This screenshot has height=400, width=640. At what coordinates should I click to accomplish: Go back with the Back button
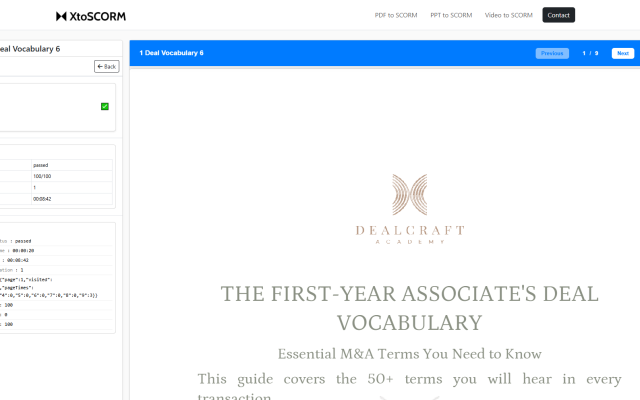pos(107,67)
